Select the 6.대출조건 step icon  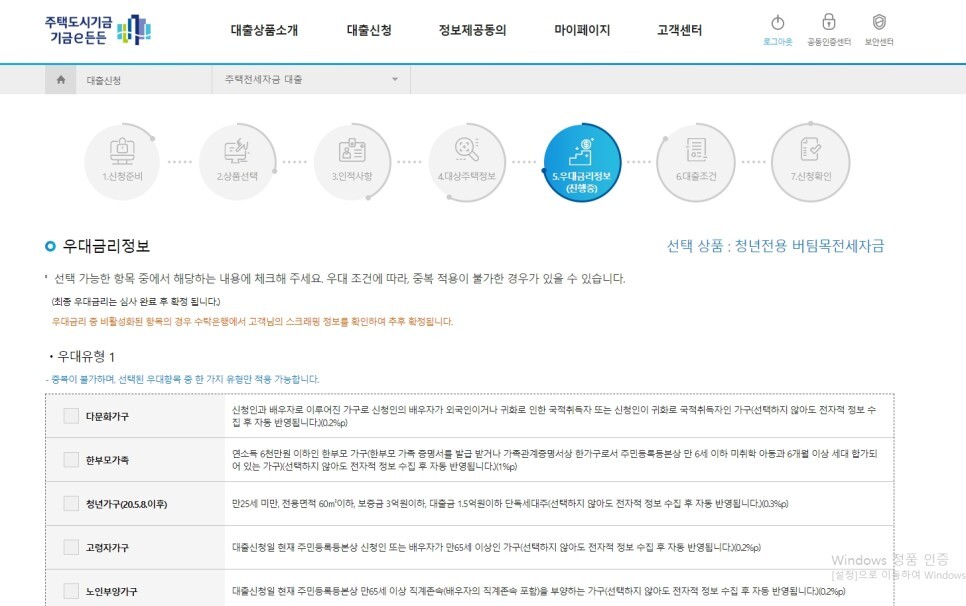(697, 155)
